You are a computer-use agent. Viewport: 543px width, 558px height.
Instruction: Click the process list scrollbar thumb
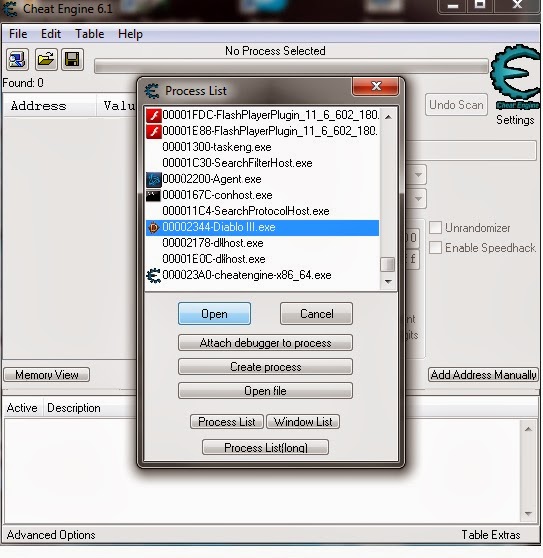tap(388, 264)
